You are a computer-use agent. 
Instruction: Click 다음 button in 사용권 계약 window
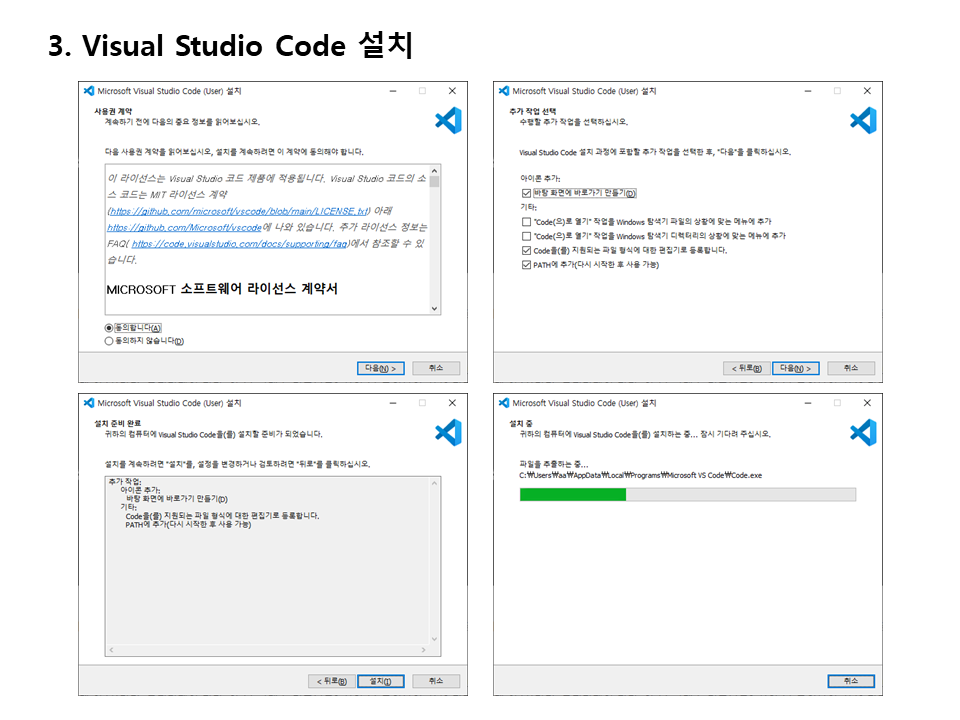pos(381,368)
